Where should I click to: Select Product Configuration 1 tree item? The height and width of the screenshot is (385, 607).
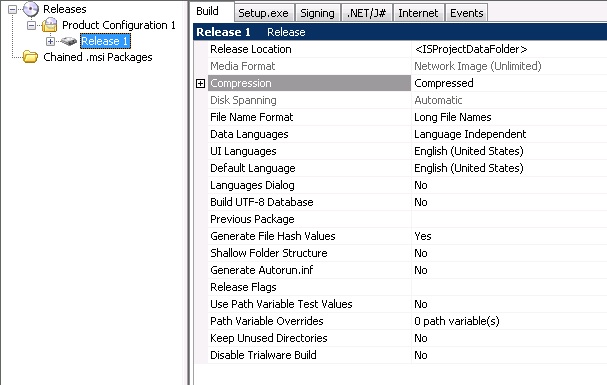118,25
